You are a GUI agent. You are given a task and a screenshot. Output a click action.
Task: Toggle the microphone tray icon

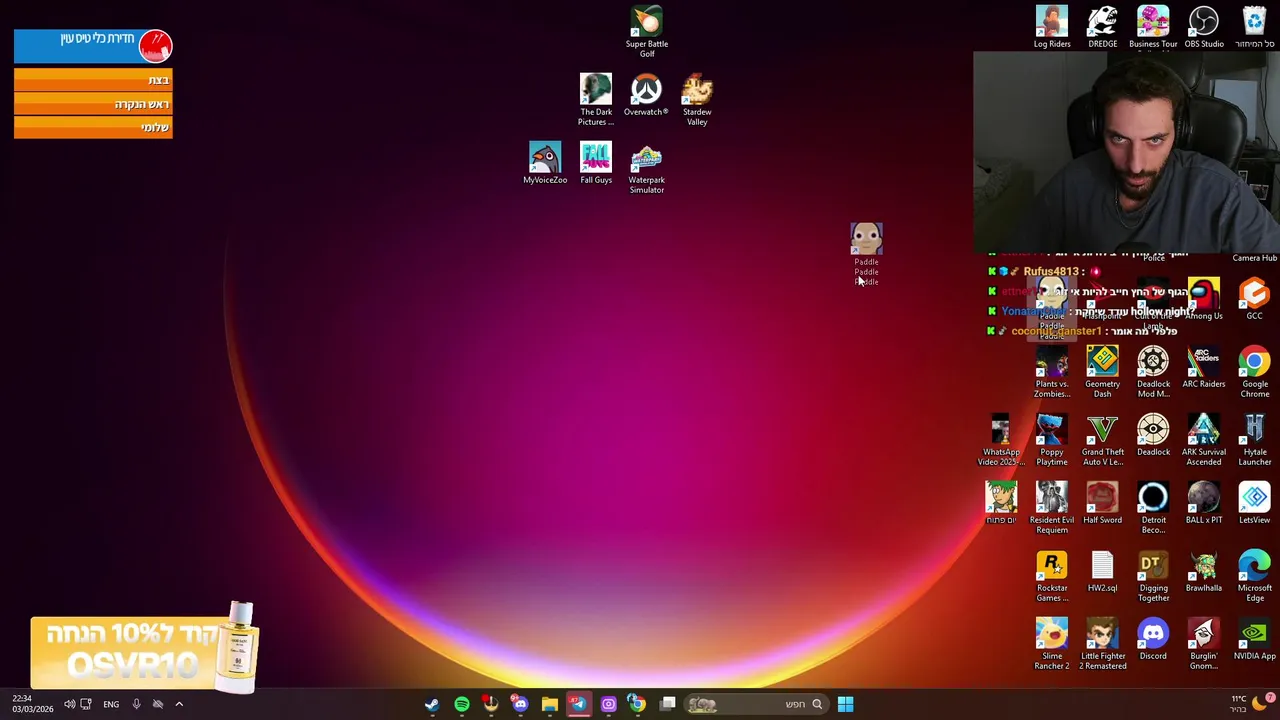coord(136,704)
